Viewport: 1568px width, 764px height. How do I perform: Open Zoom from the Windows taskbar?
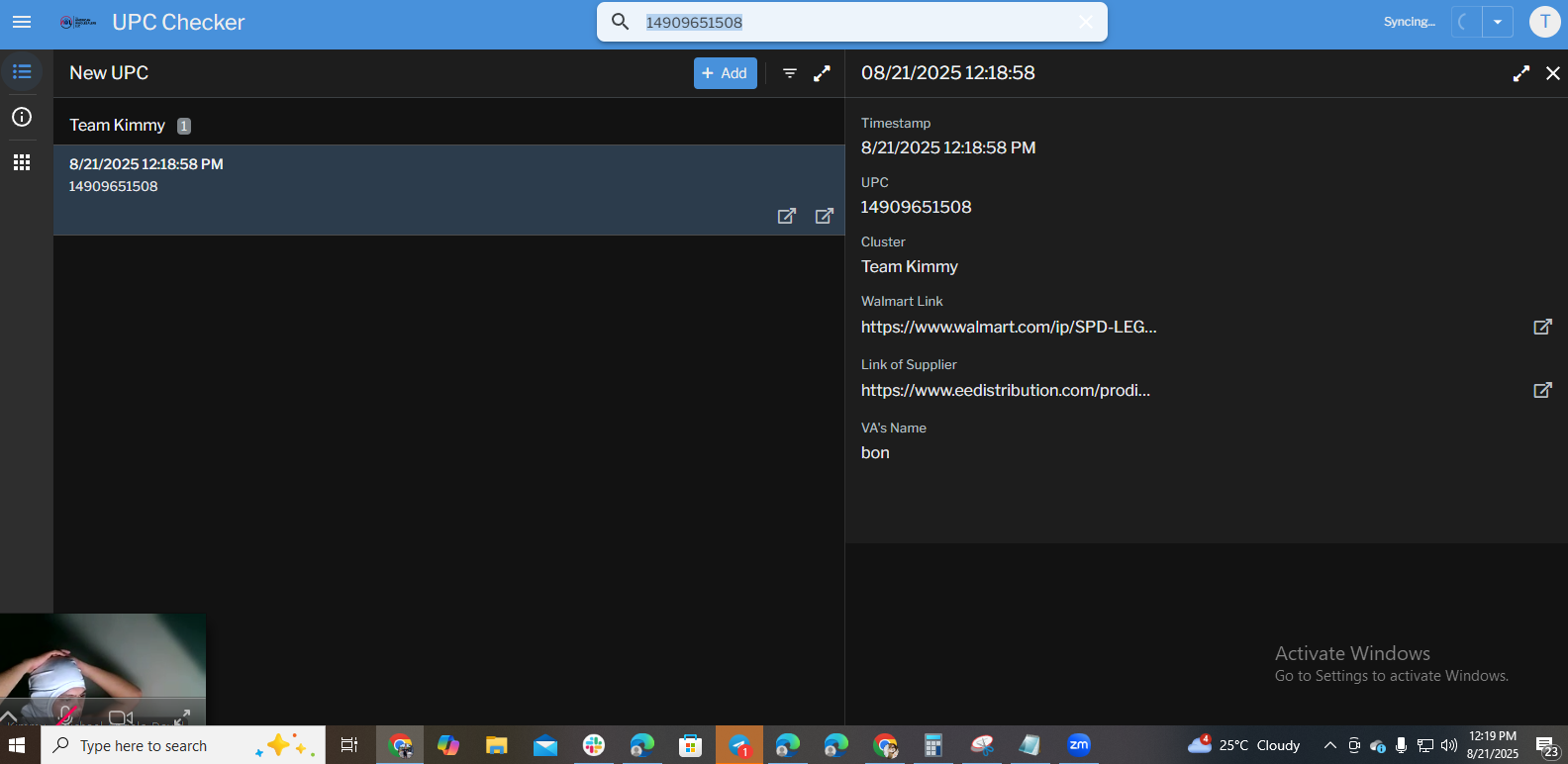pos(1079,745)
